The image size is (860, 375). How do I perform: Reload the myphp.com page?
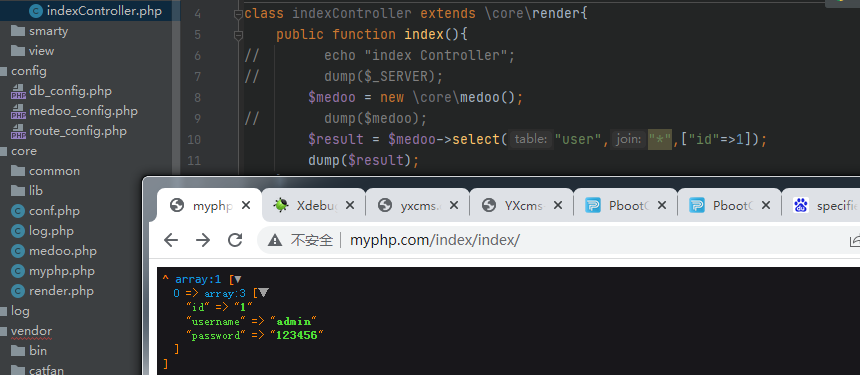[235, 240]
